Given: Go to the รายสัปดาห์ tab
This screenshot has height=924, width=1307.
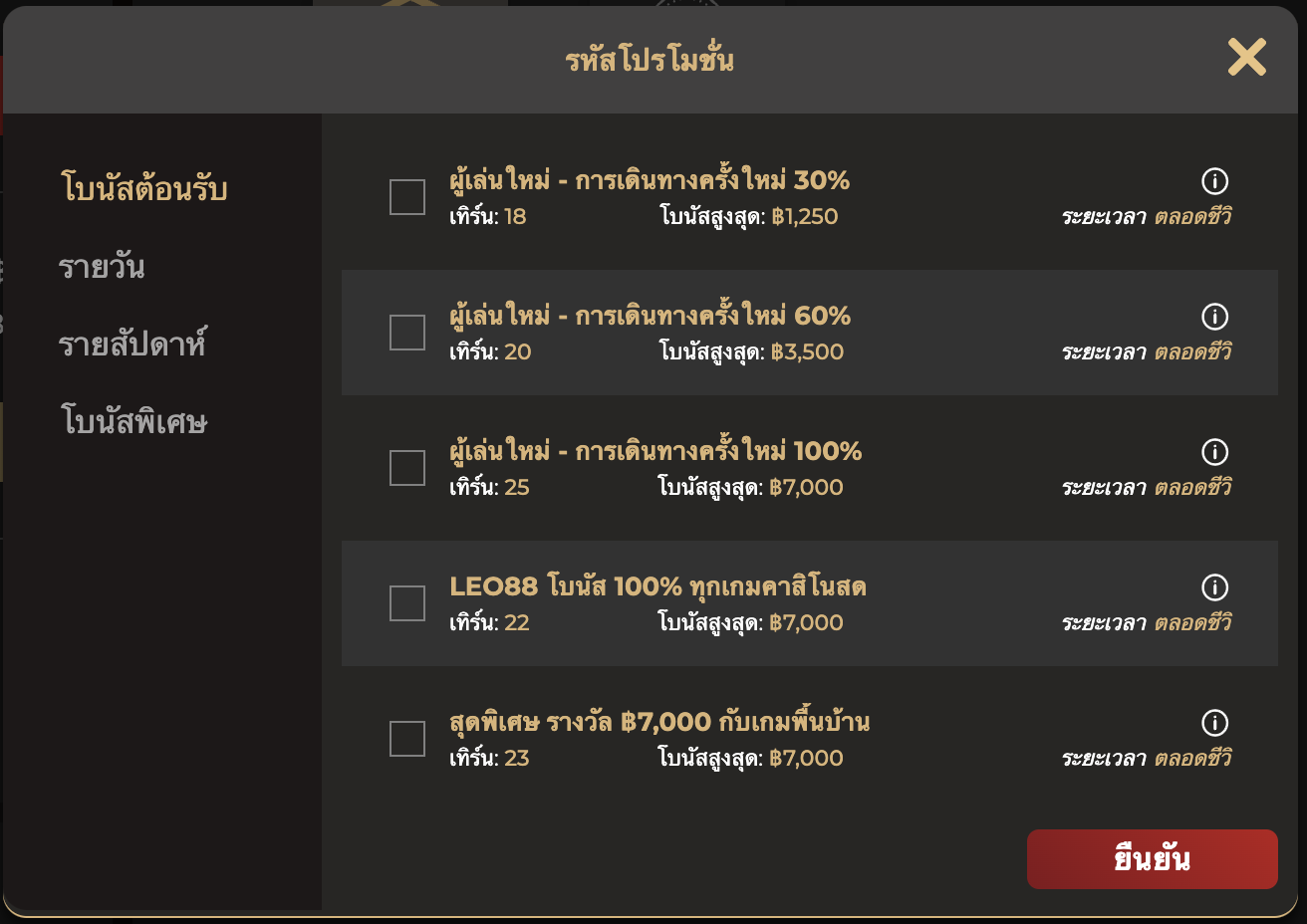Looking at the screenshot, I should (132, 345).
